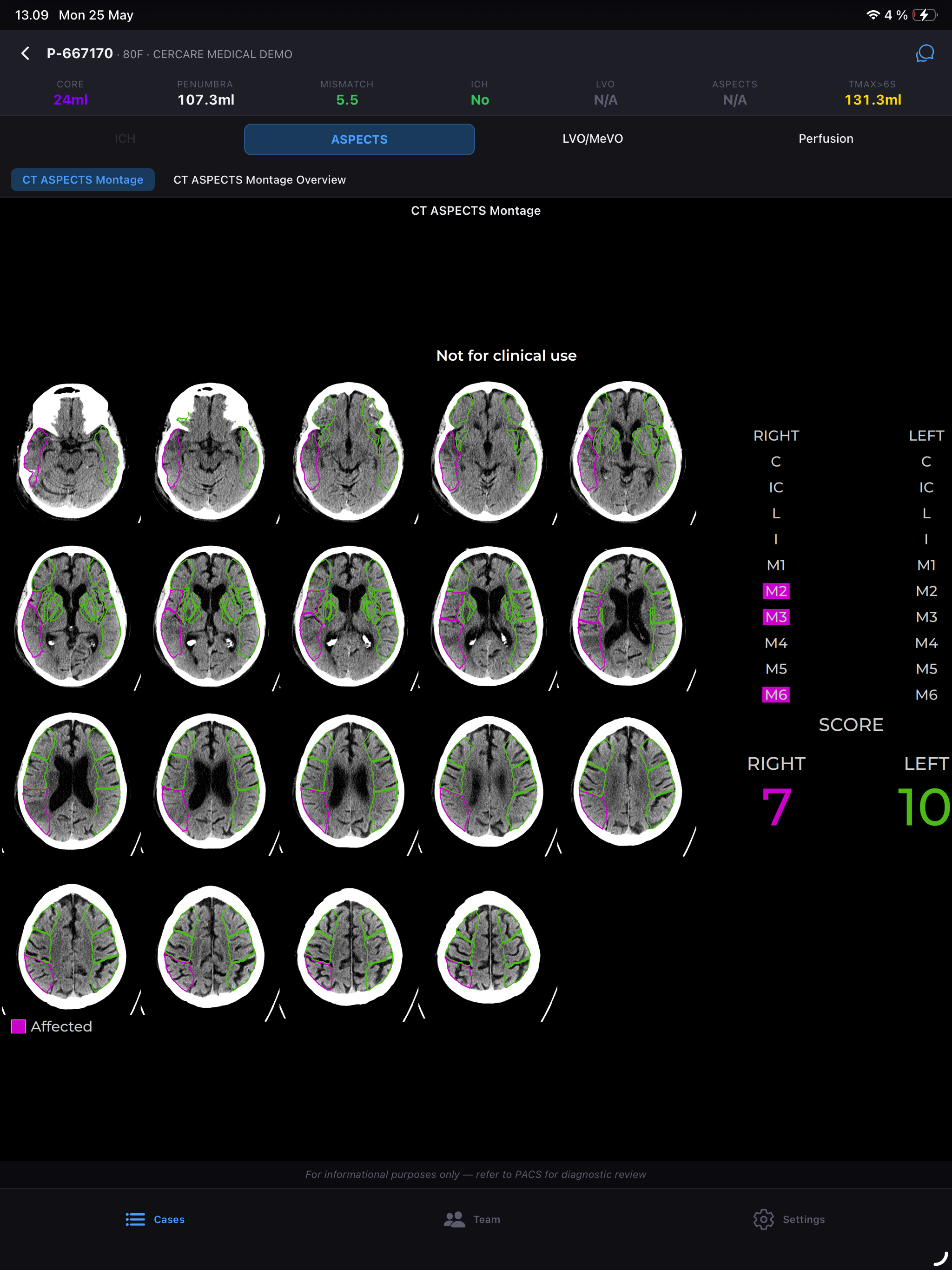Tap the LVO N/A value
Screen dimensions: 952x1270
pos(605,100)
